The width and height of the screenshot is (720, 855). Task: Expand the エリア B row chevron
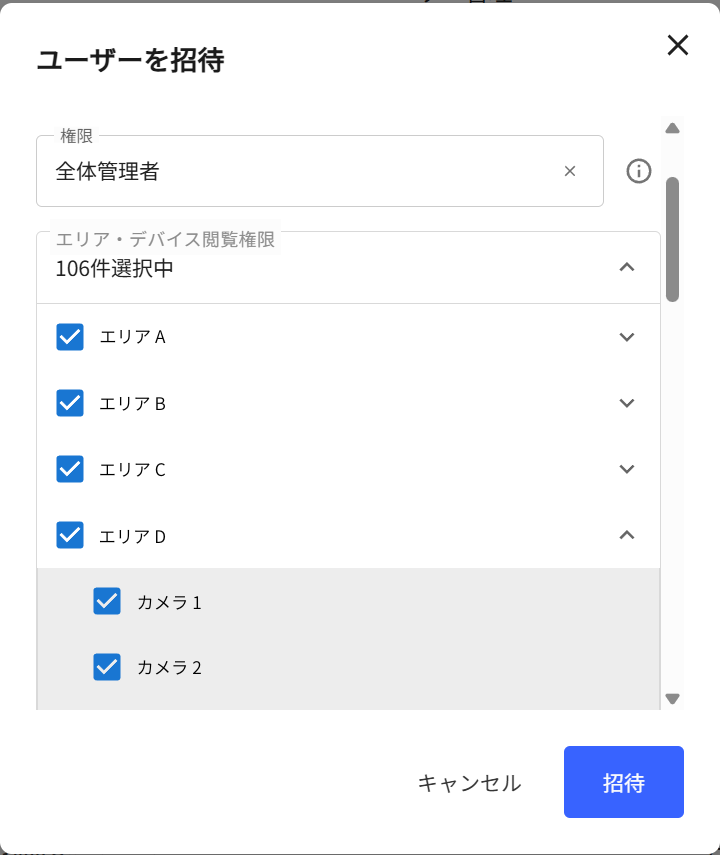[627, 403]
